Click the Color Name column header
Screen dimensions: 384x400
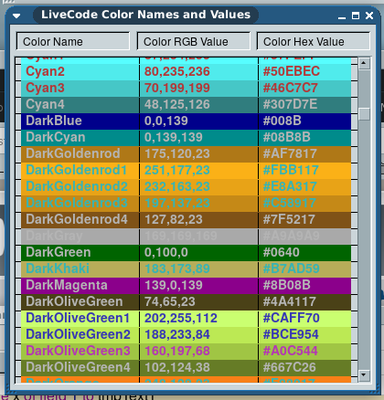coord(73,42)
